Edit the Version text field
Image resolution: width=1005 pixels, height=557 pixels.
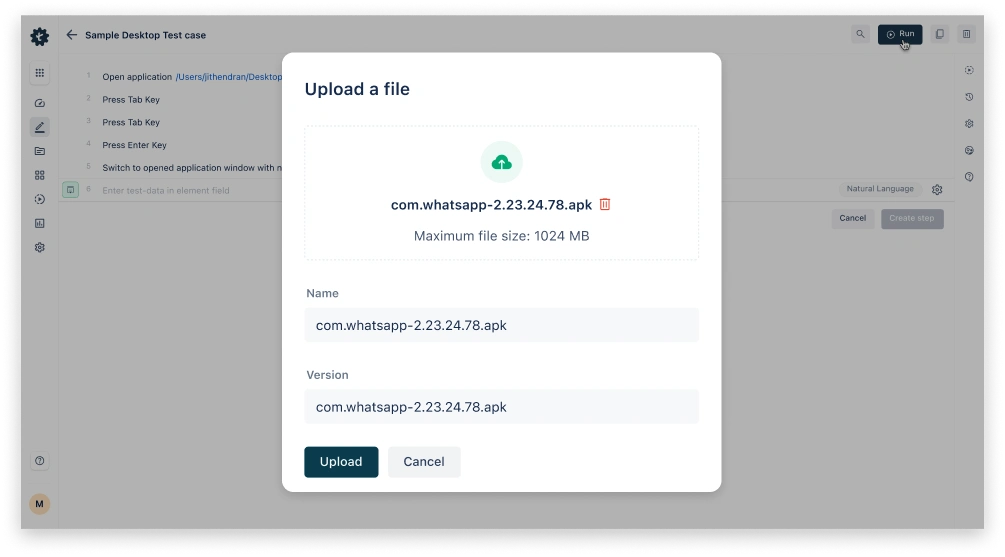coord(501,407)
